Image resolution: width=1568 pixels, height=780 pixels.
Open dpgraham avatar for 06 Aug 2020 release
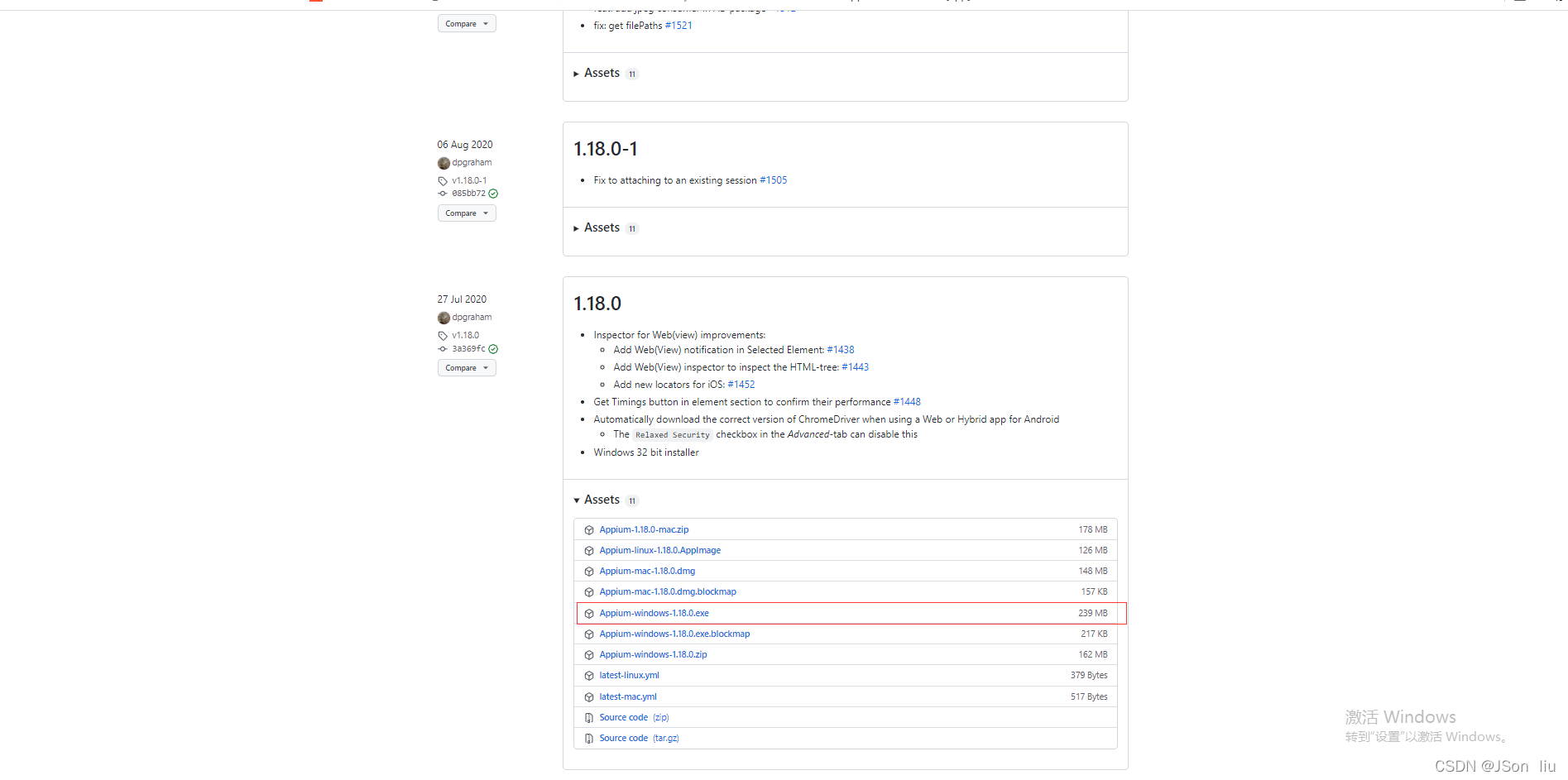(444, 163)
